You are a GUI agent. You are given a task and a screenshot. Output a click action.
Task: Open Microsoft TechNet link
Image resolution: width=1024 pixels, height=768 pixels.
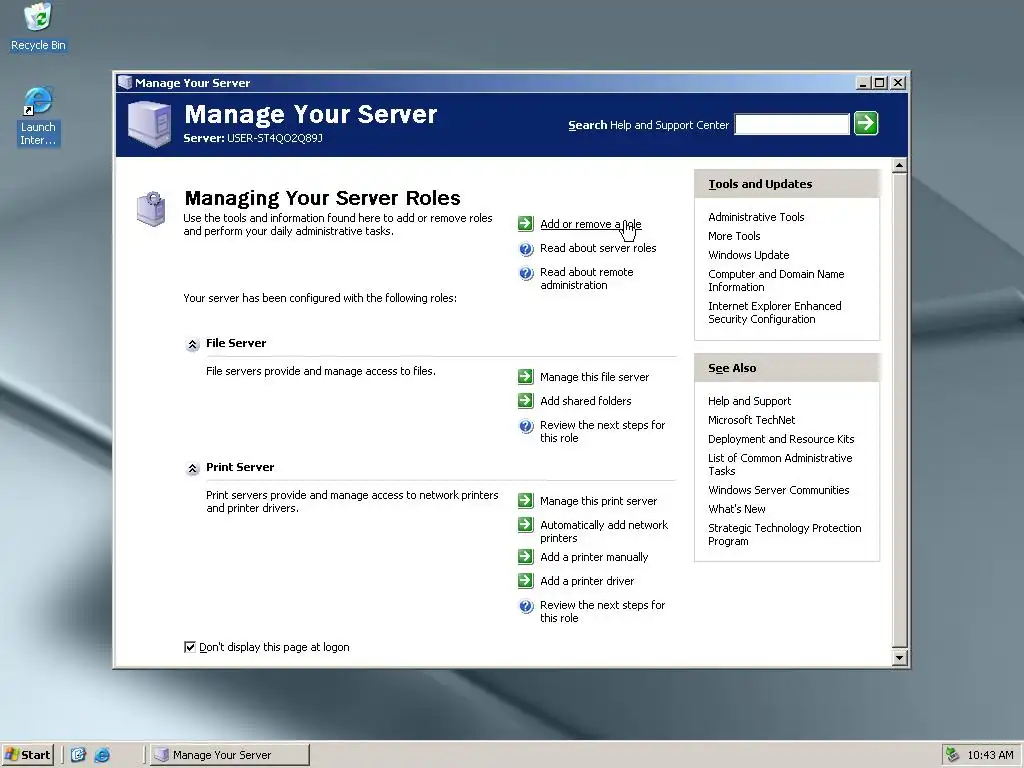tap(751, 420)
